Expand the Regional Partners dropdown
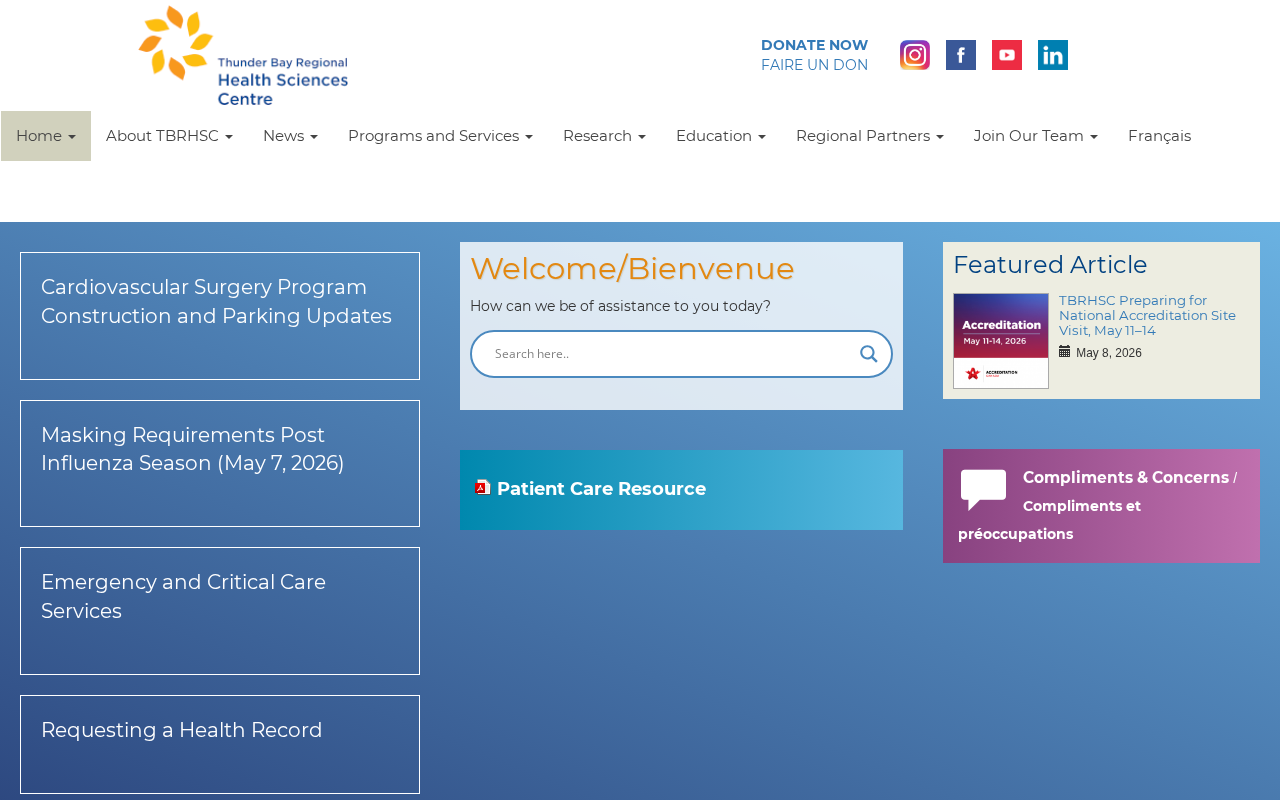This screenshot has height=800, width=1280. click(x=870, y=136)
